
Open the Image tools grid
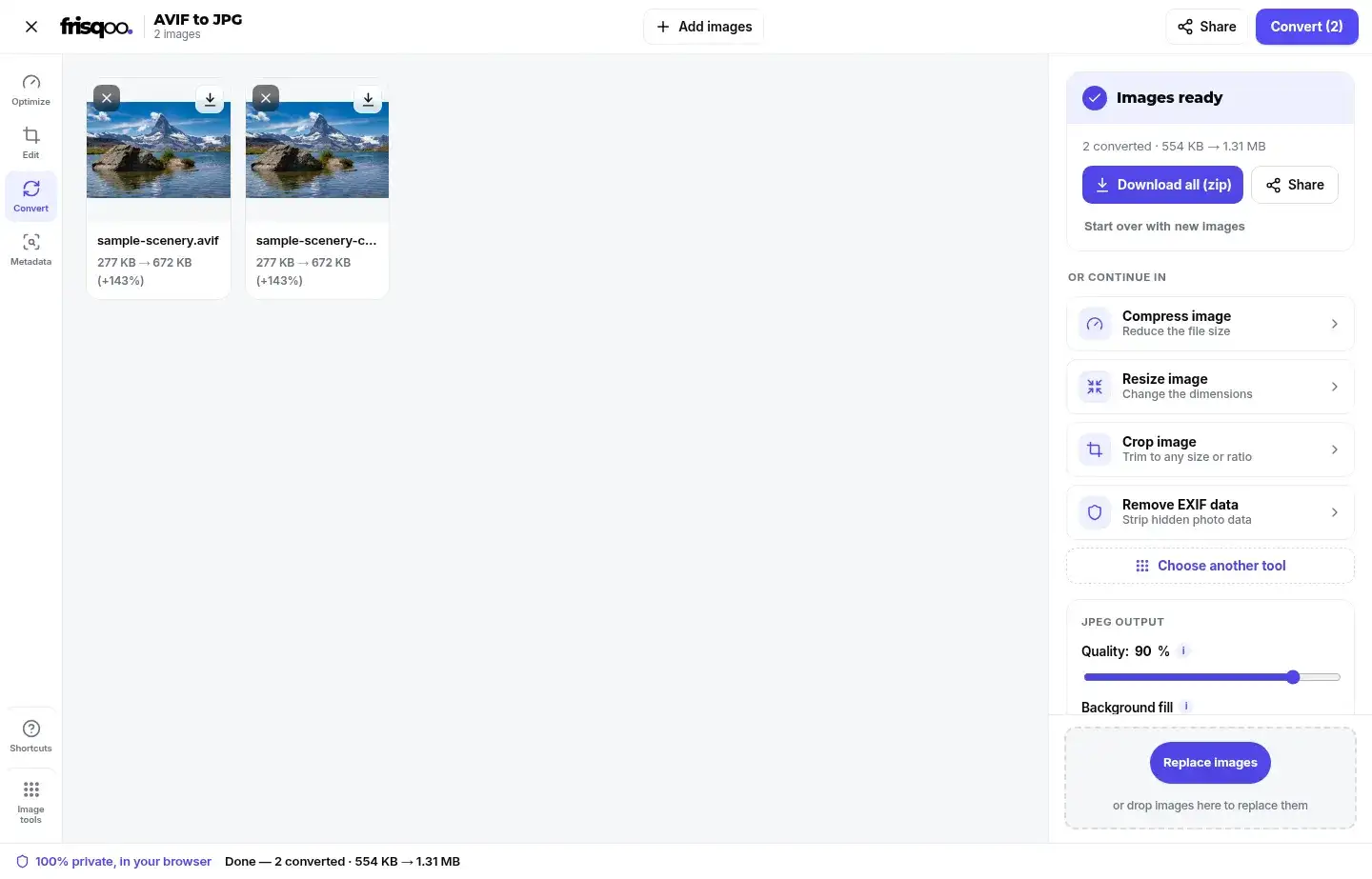coord(31,802)
